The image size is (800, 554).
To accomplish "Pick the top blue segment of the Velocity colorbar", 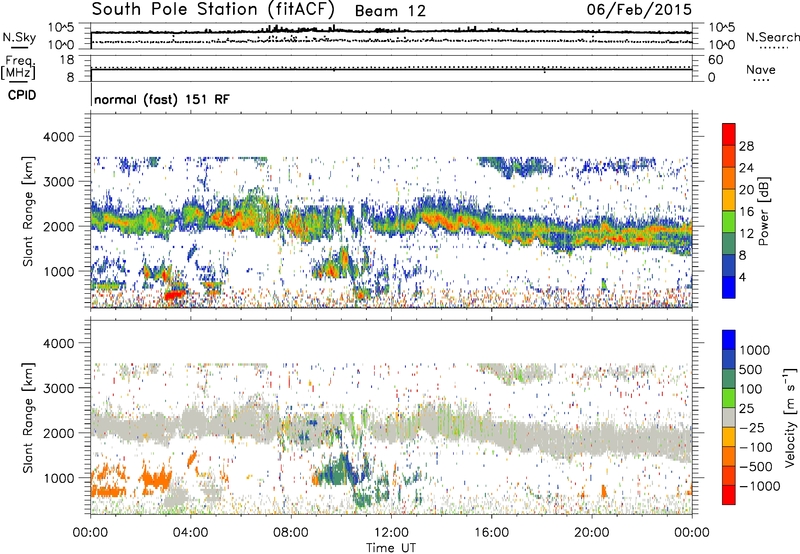I will (729, 340).
